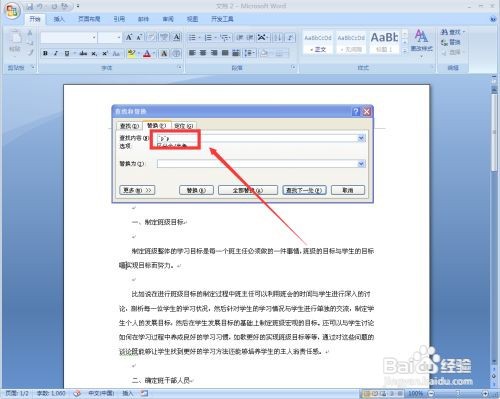
Task: Click the Sort icon in the paragraph group
Action: click(277, 37)
